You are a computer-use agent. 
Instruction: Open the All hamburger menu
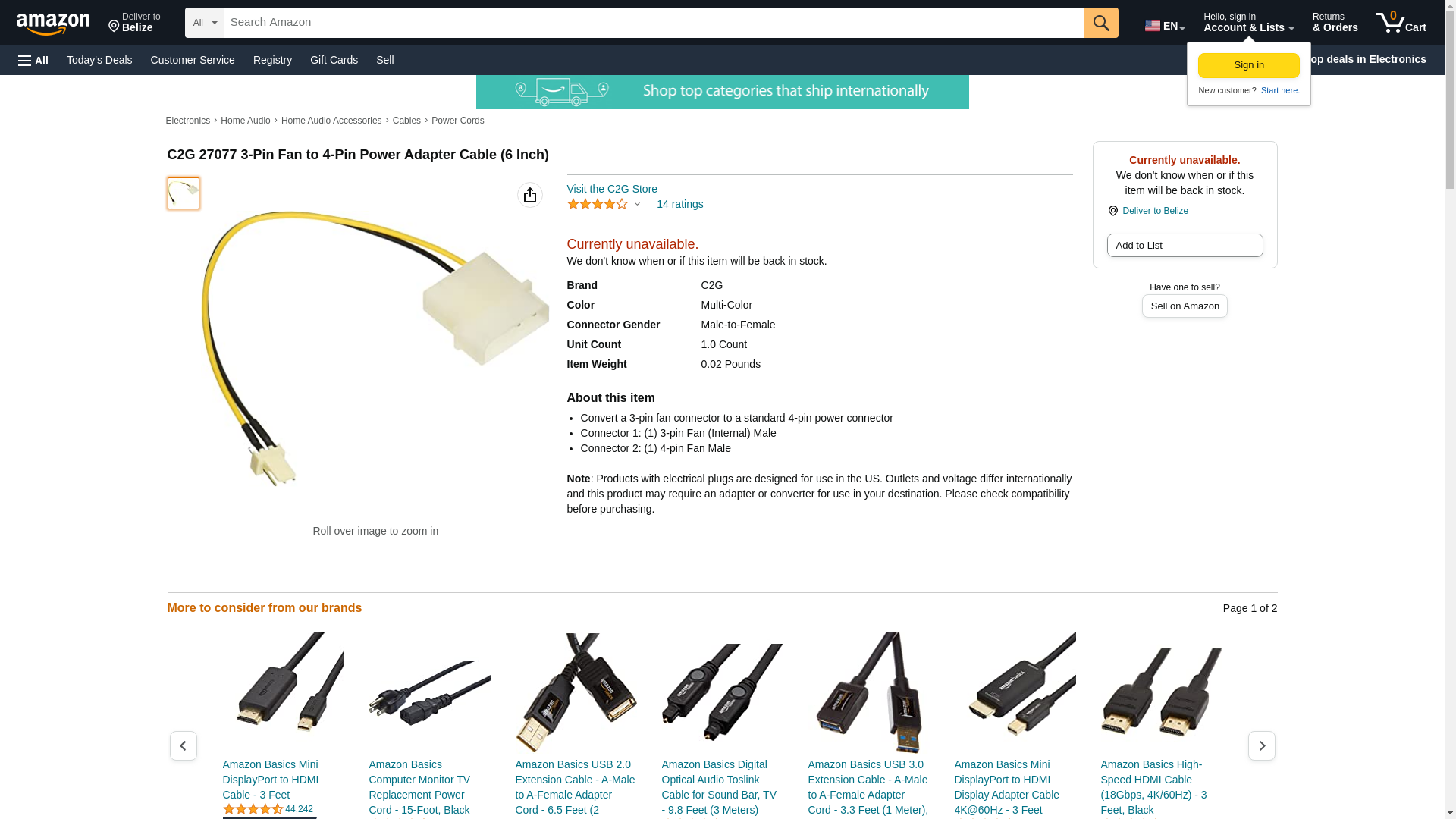[33, 60]
